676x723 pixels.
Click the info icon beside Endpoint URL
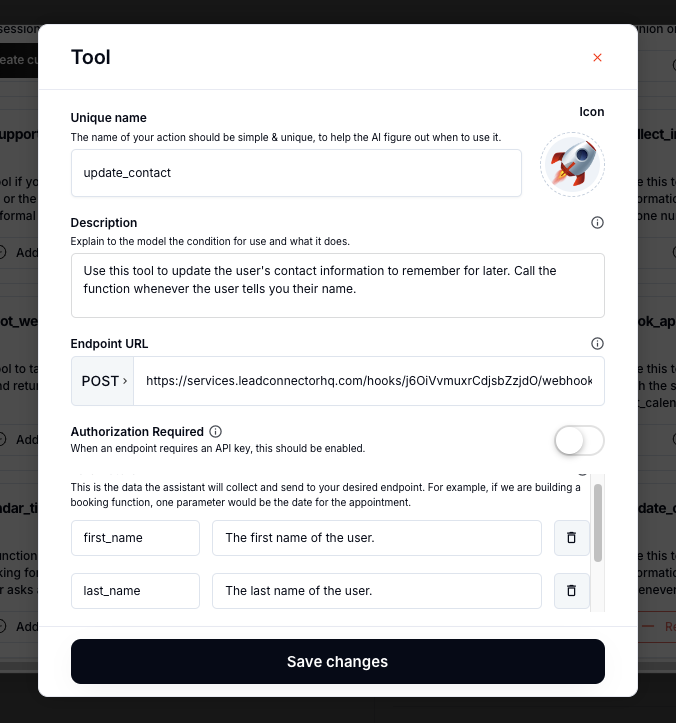tap(598, 343)
